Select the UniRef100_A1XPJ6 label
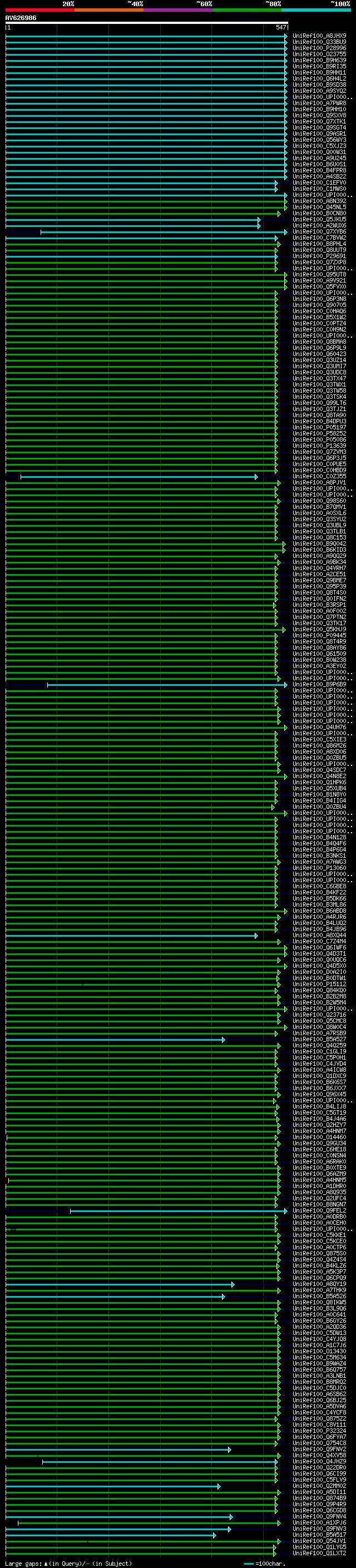Viewport: 356px width, 1568px height. pos(319,1523)
